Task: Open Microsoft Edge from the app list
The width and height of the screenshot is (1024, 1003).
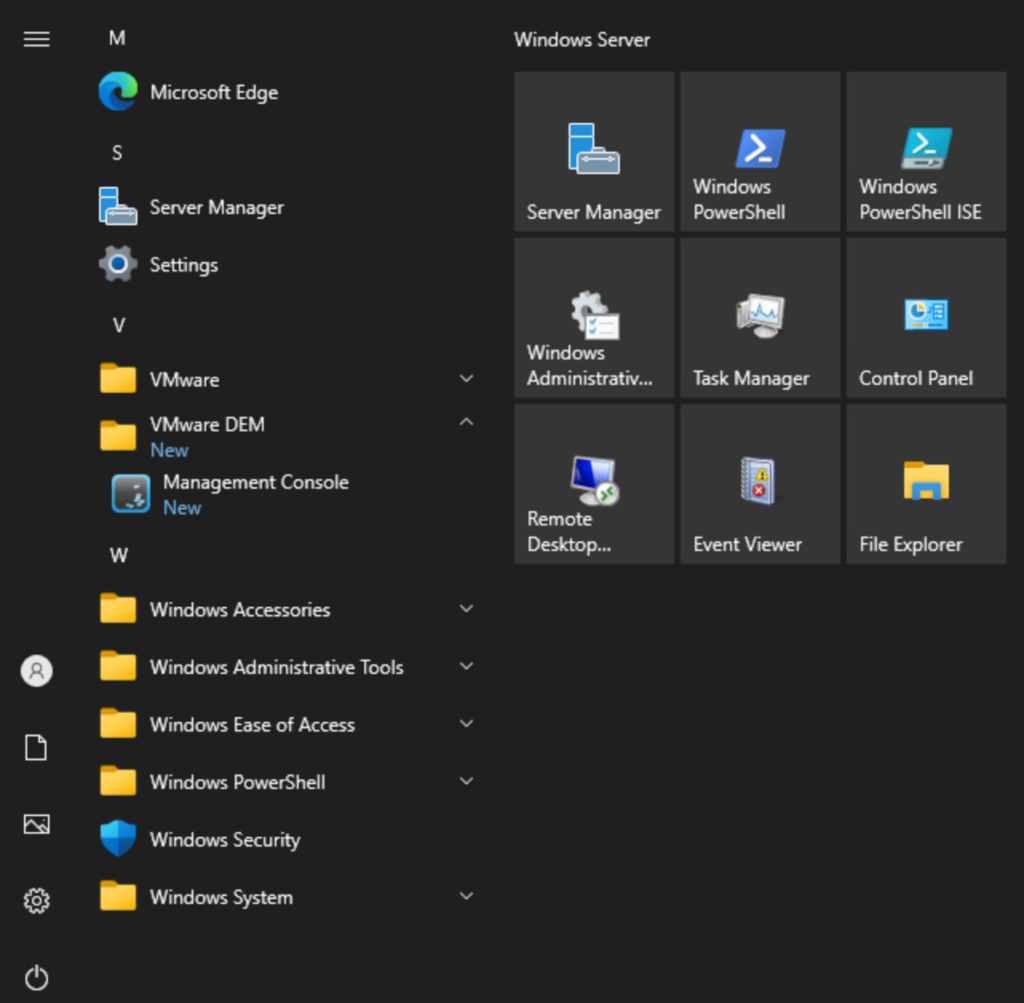Action: tap(213, 93)
